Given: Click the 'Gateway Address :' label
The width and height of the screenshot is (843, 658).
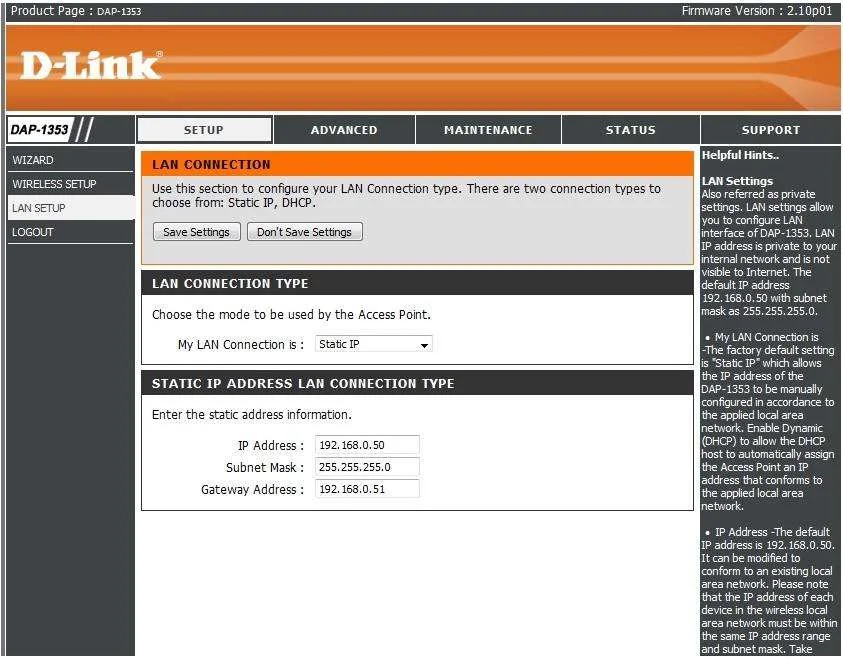Looking at the screenshot, I should click(253, 490).
